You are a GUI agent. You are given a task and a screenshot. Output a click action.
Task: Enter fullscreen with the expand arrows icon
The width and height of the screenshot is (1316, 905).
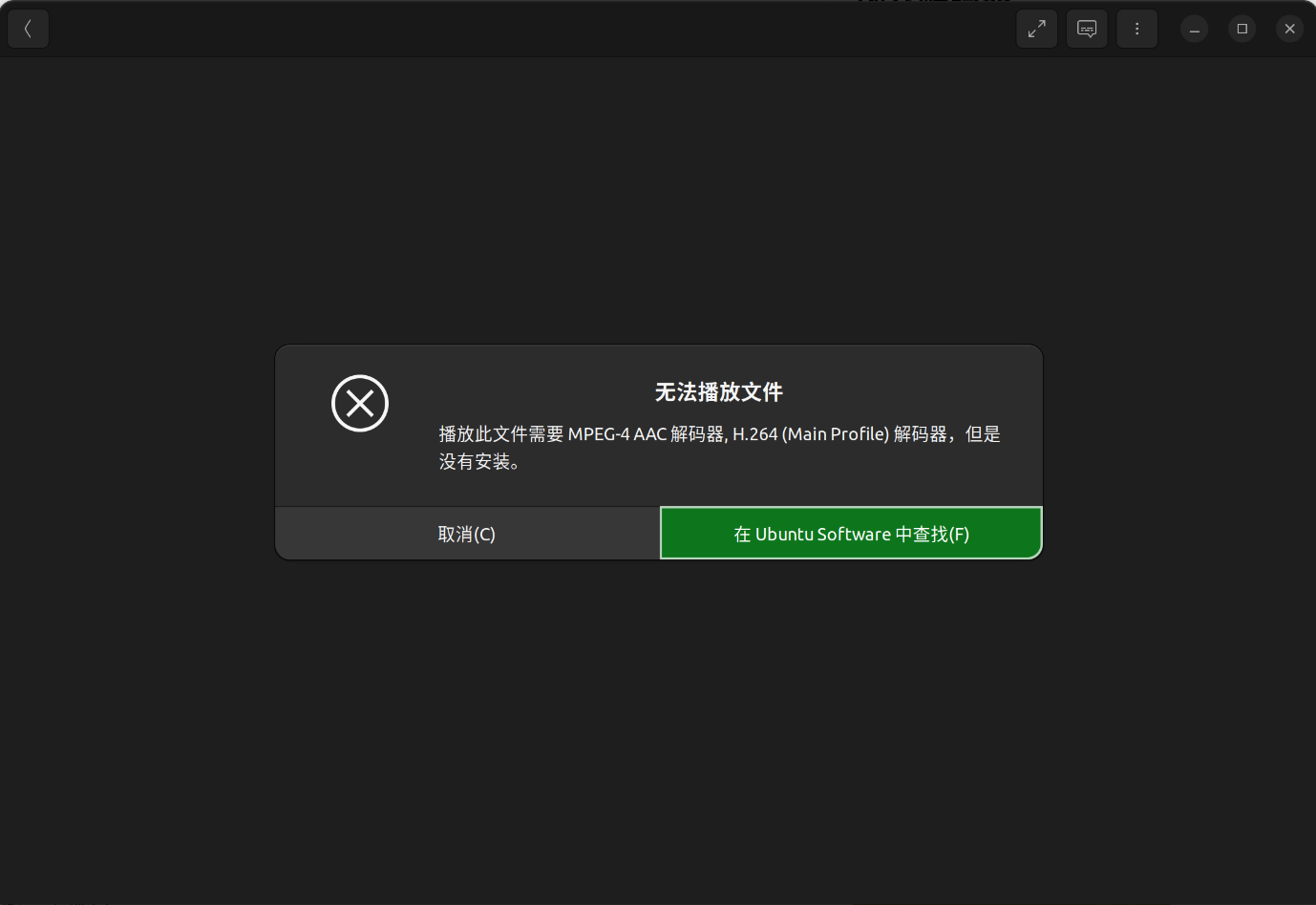(1036, 29)
